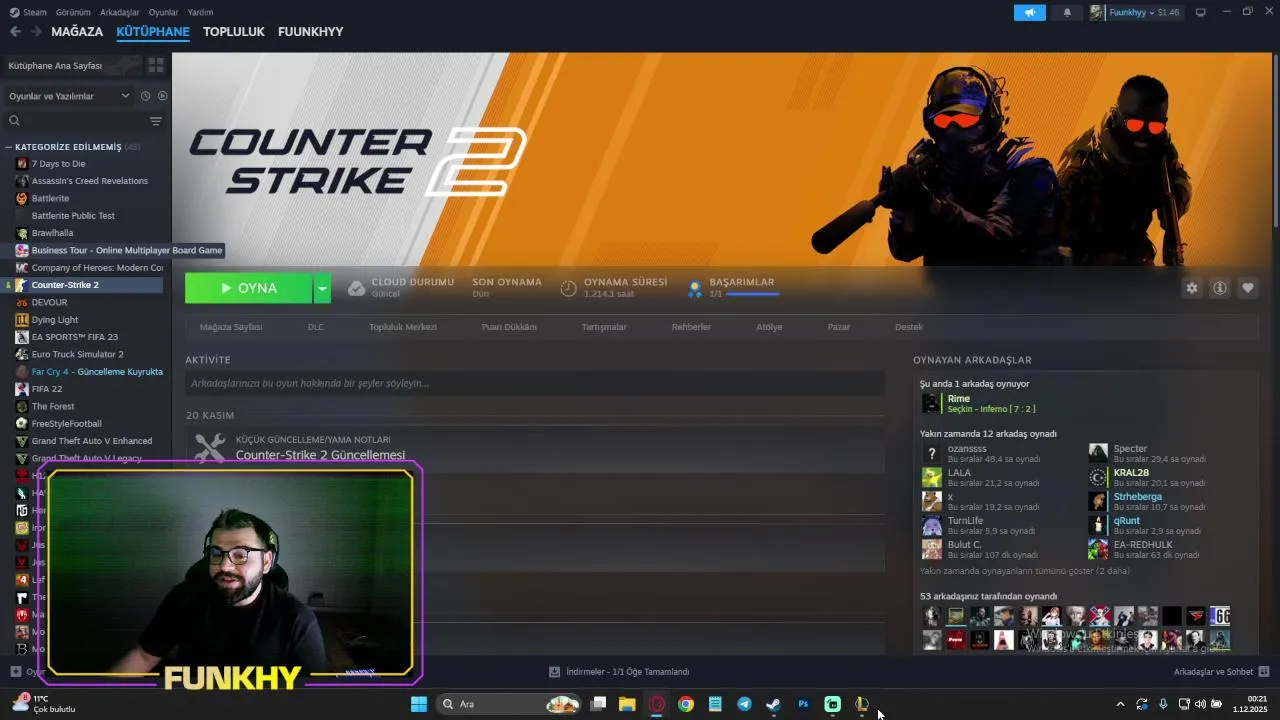The image size is (1280, 720).
Task: Open the DLC link
Action: coord(315,327)
